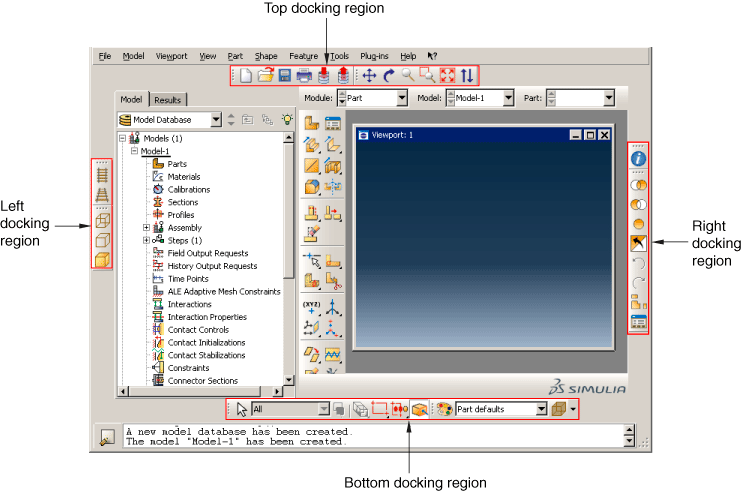Click the model tree vertical scrollbar down arrow

coord(289,380)
